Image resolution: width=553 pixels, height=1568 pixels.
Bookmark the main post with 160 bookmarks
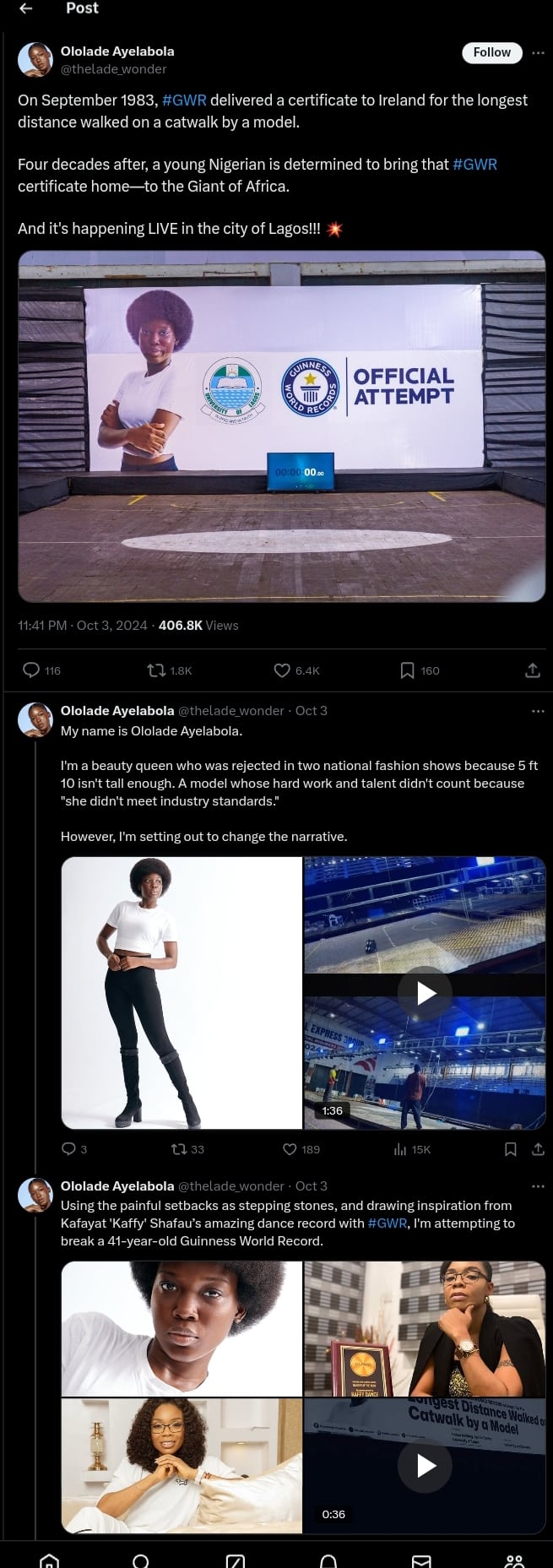pos(407,670)
